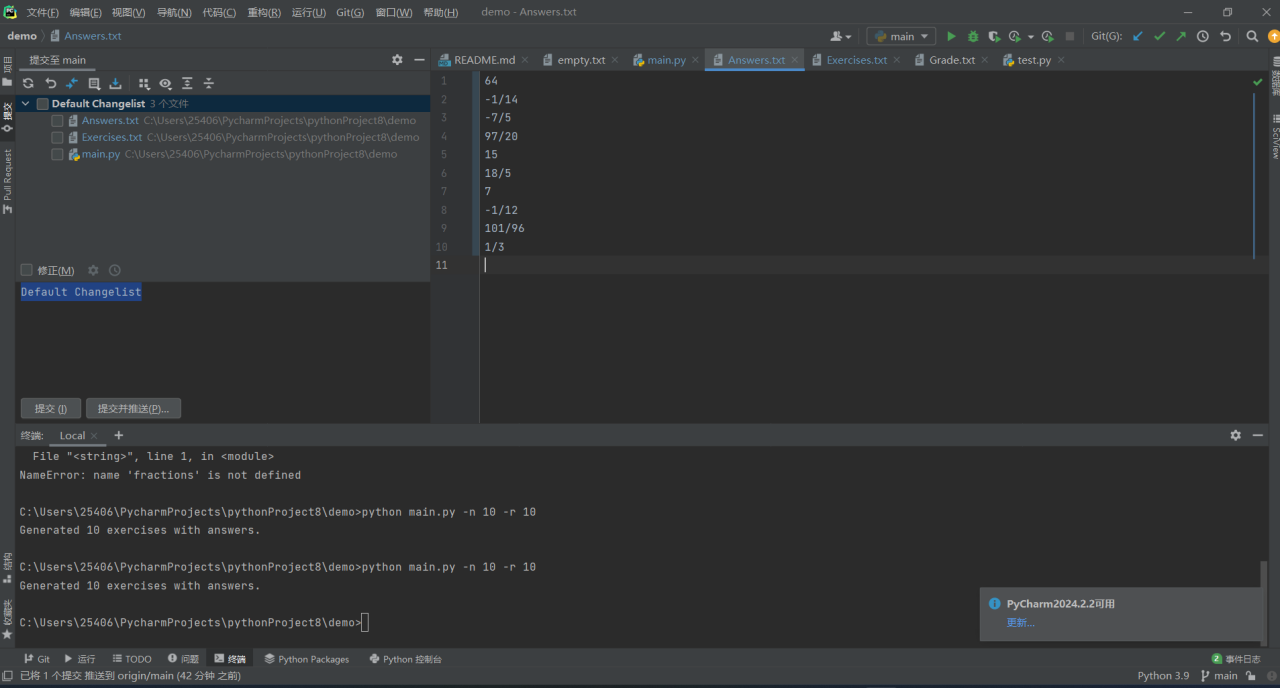Click the concurrency diagram run icon
This screenshot has width=1280, height=688.
[1047, 36]
